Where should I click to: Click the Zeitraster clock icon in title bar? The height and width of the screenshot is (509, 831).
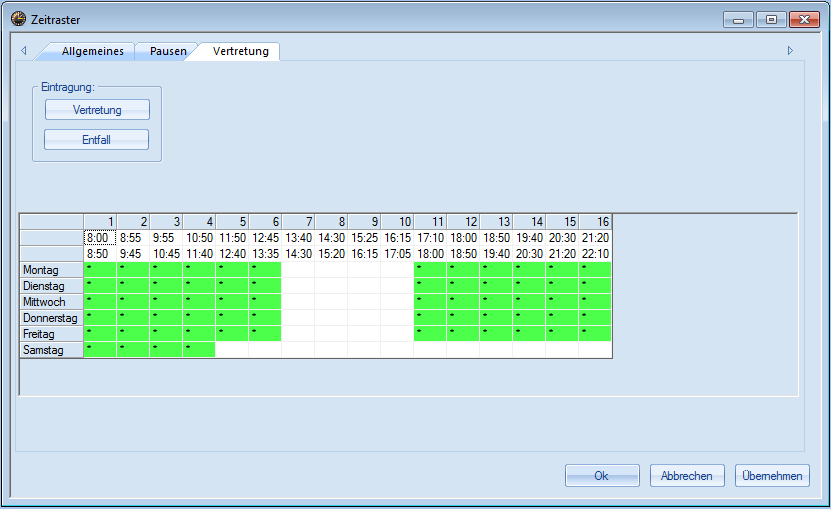(x=18, y=19)
